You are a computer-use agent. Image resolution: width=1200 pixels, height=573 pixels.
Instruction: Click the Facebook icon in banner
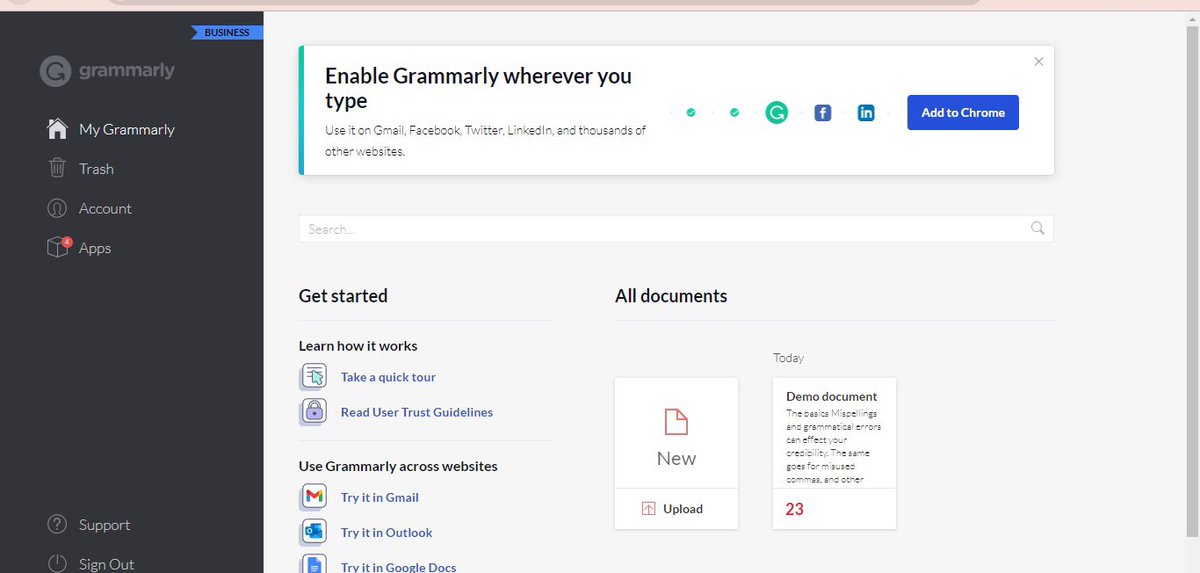coord(823,113)
